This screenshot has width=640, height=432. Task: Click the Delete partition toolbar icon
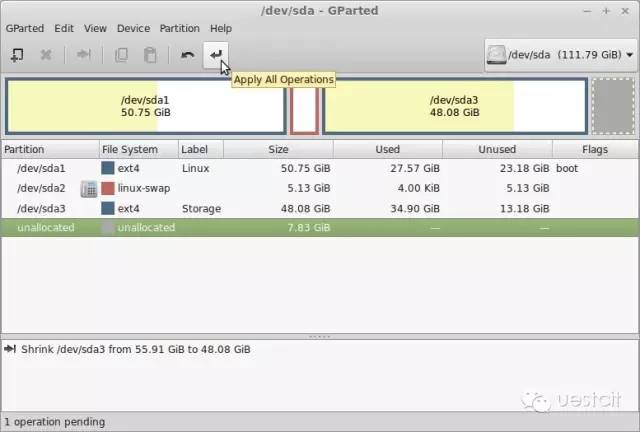point(46,55)
